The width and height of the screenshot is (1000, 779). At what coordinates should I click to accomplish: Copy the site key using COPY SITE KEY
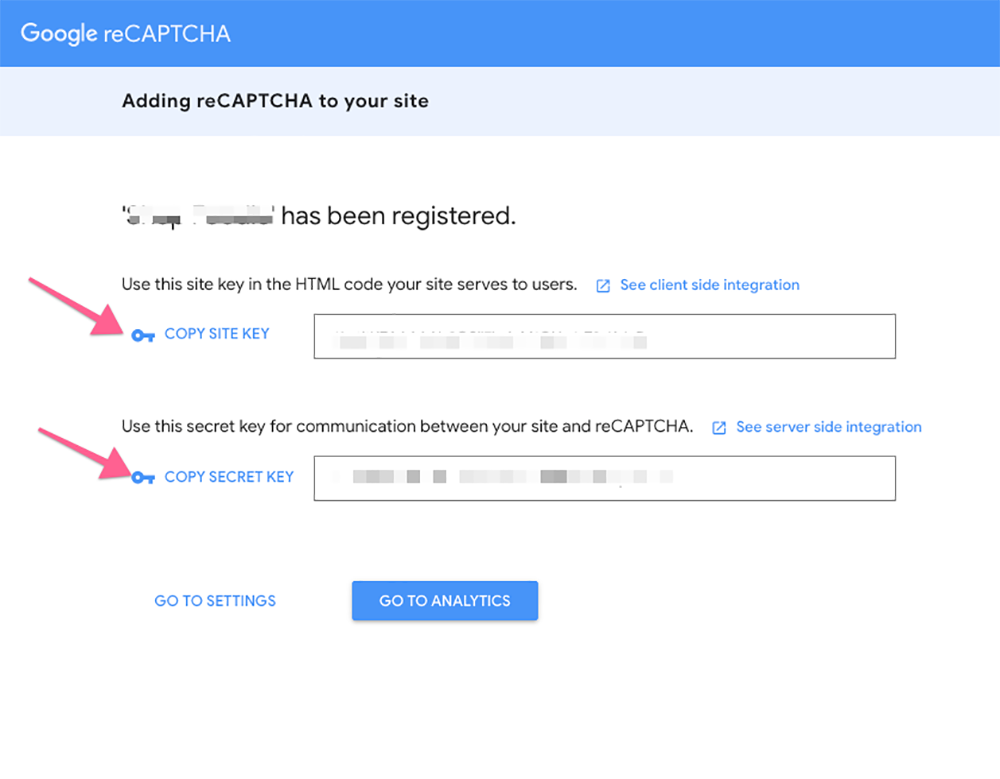[x=217, y=334]
